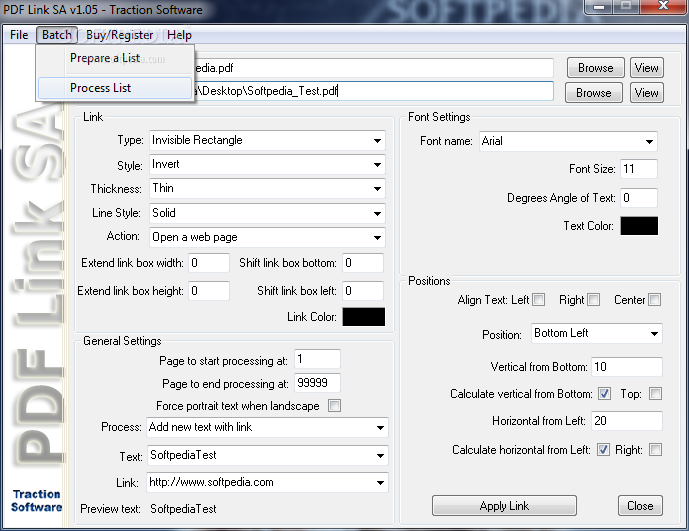Screen dimensions: 689x531
Task: Open the Help menu
Action: click(179, 35)
